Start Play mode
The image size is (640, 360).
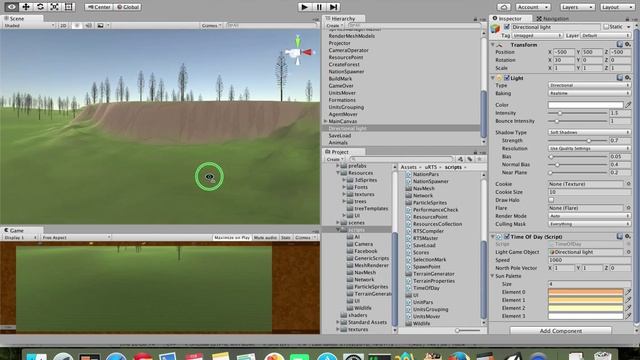pos(304,7)
